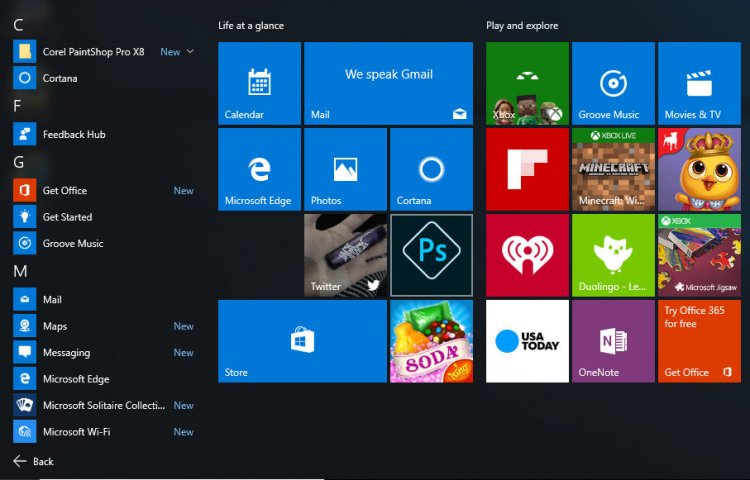Open the Photos tile

pyautogui.click(x=345, y=169)
